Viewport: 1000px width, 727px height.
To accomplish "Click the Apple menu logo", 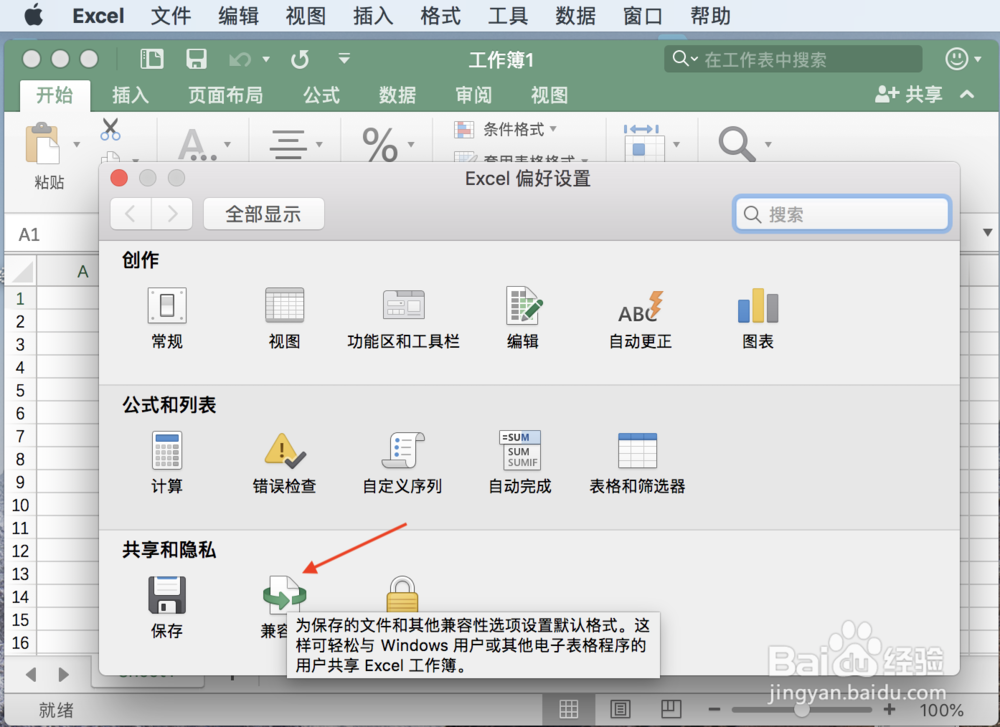I will point(33,15).
